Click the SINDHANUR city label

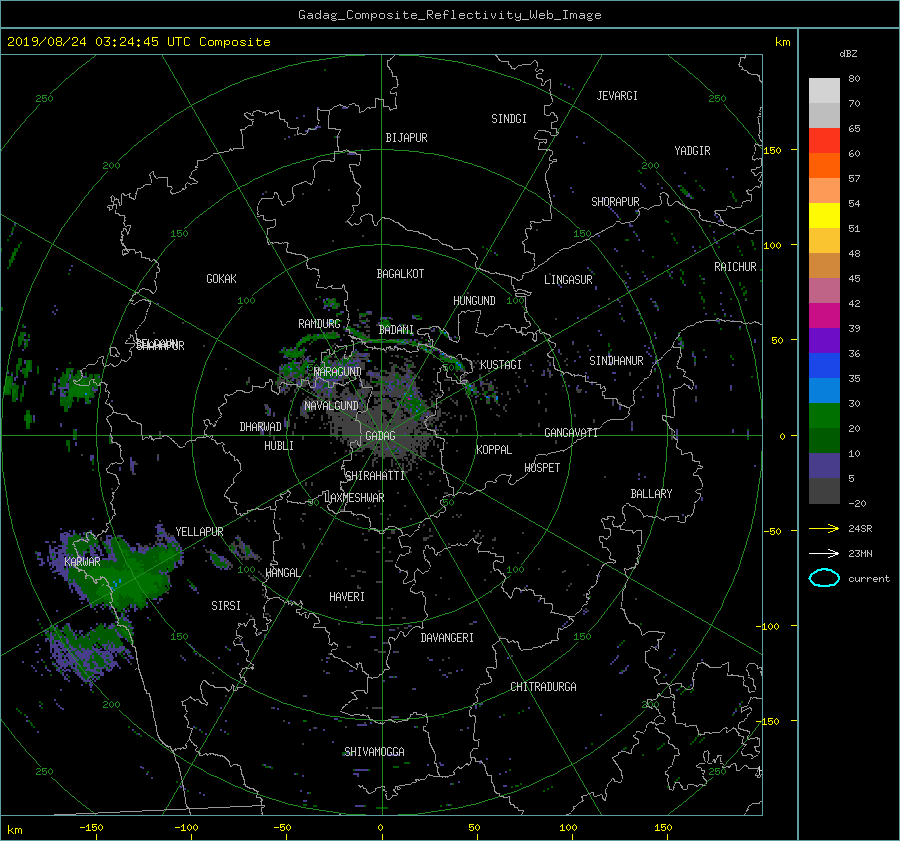pos(616,361)
